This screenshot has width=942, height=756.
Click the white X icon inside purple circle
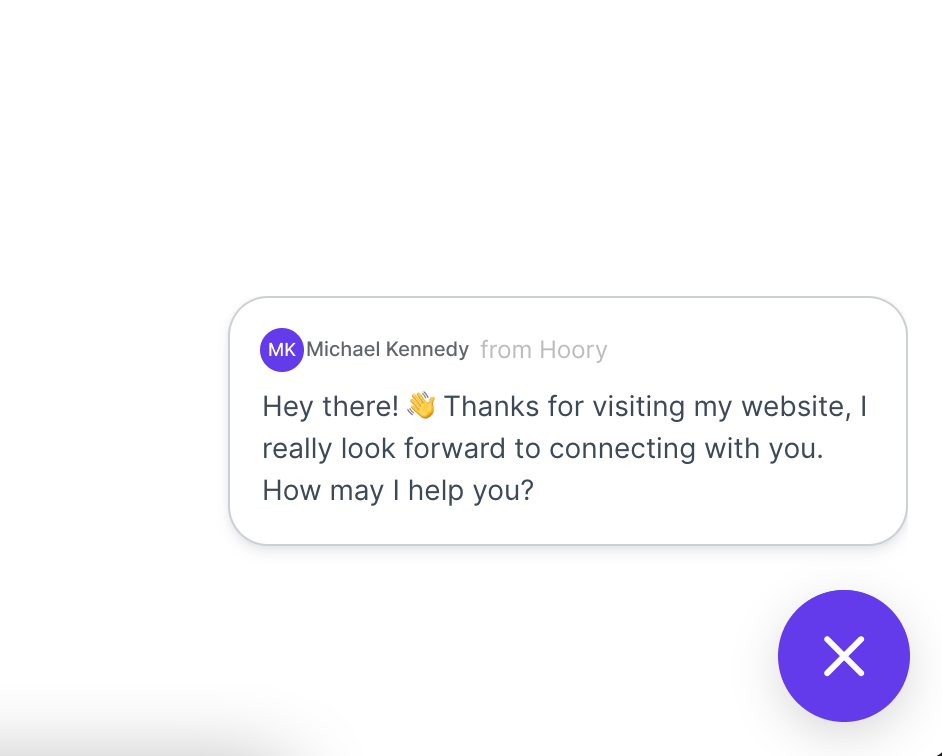coord(843,656)
